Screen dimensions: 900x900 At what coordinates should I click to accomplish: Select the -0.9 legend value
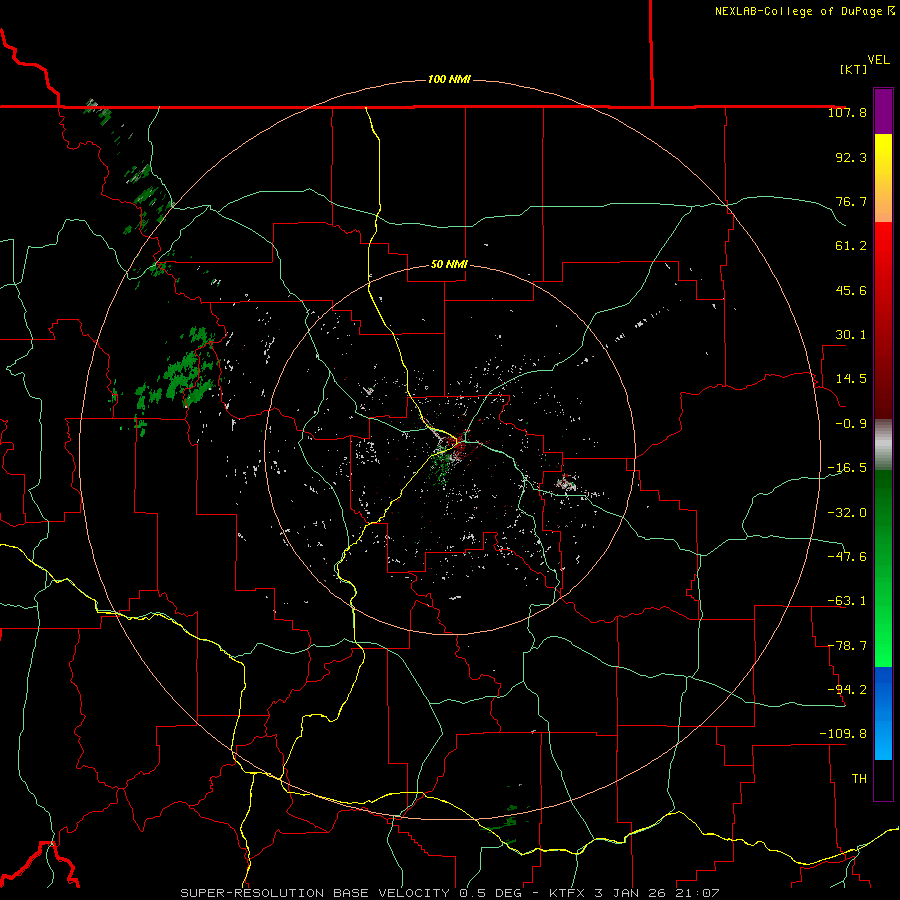(x=851, y=424)
